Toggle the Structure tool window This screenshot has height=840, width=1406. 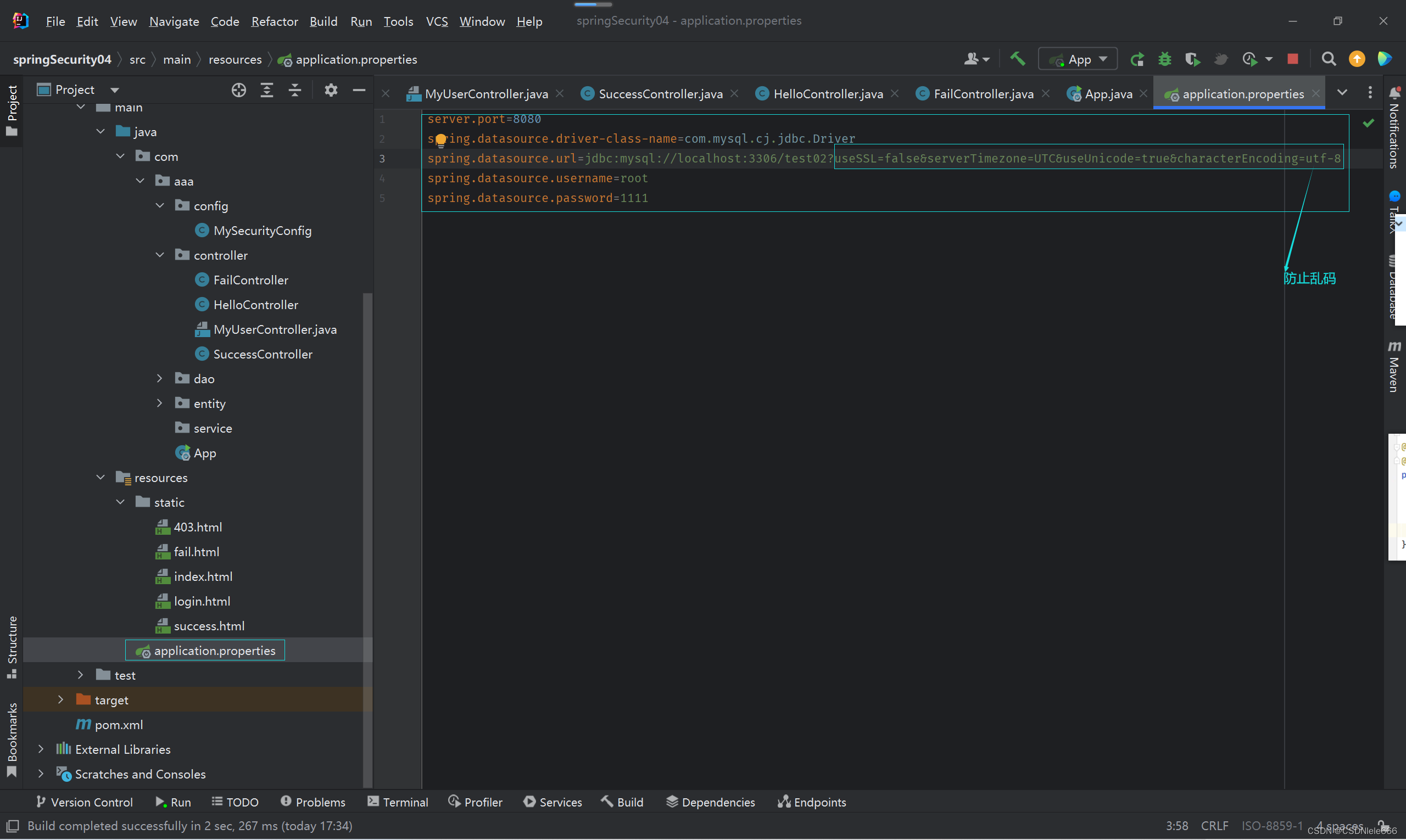pos(12,642)
